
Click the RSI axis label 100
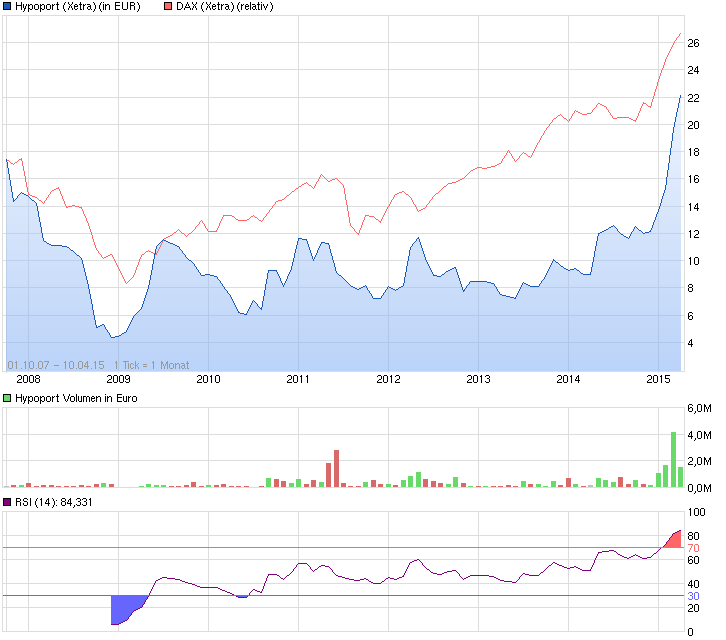[696, 512]
